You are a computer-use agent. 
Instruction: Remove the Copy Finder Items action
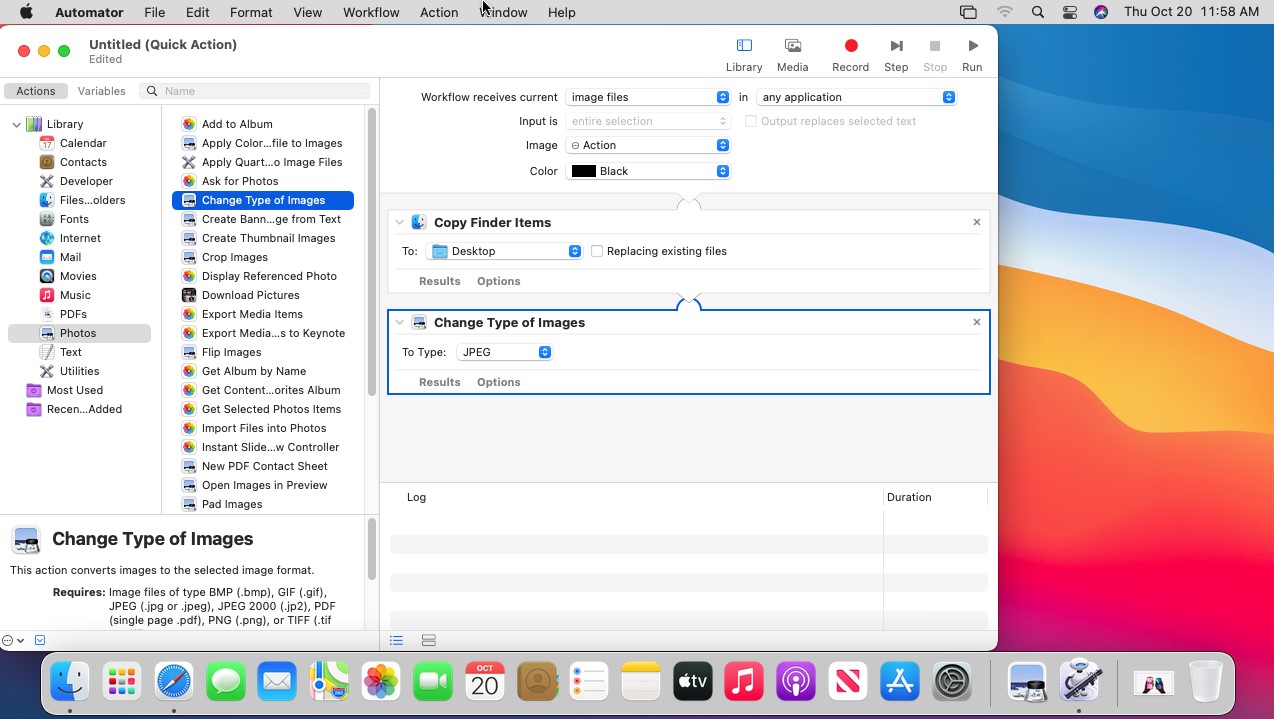click(977, 222)
